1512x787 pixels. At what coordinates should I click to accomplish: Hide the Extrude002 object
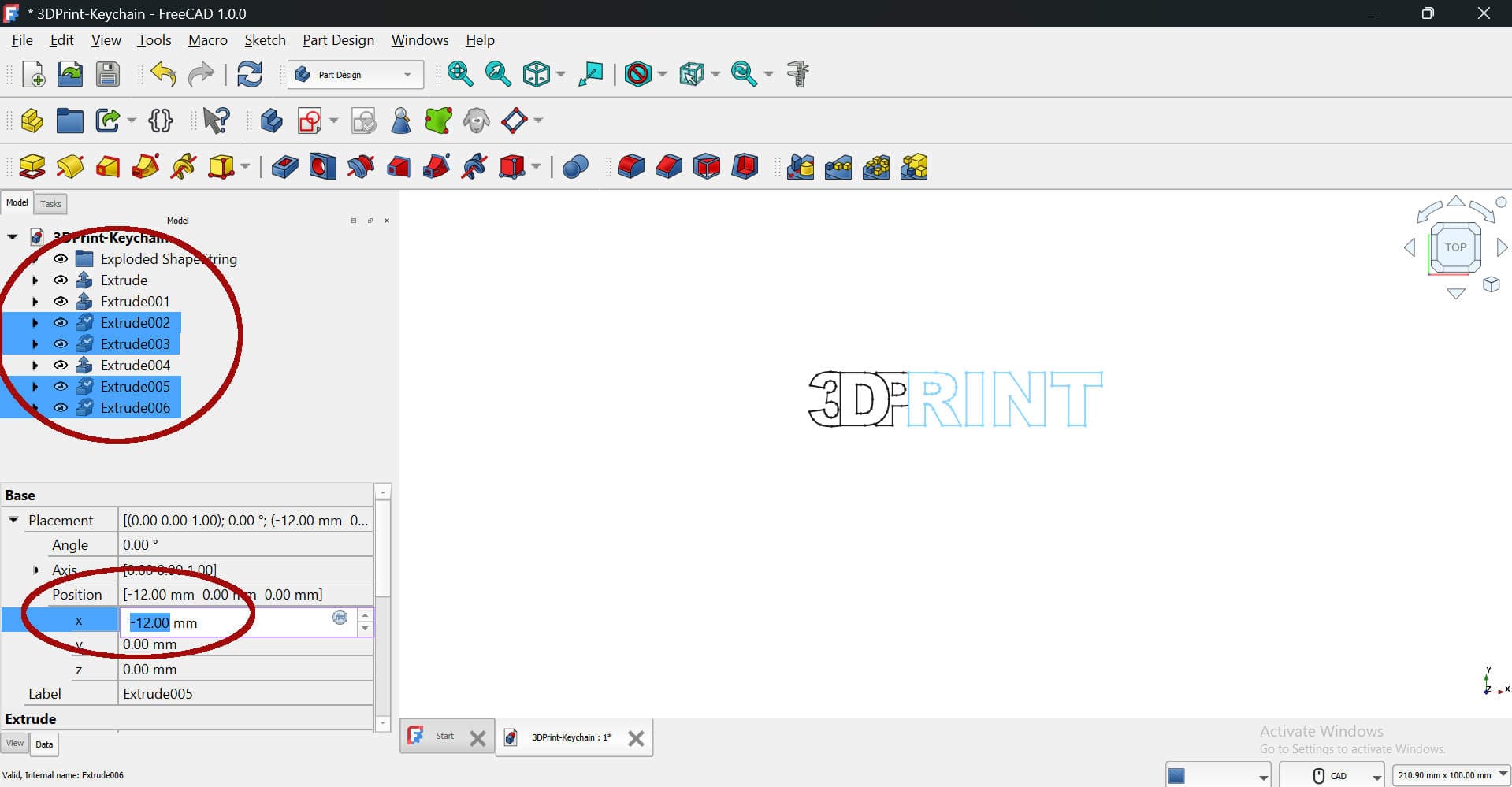[x=61, y=322]
